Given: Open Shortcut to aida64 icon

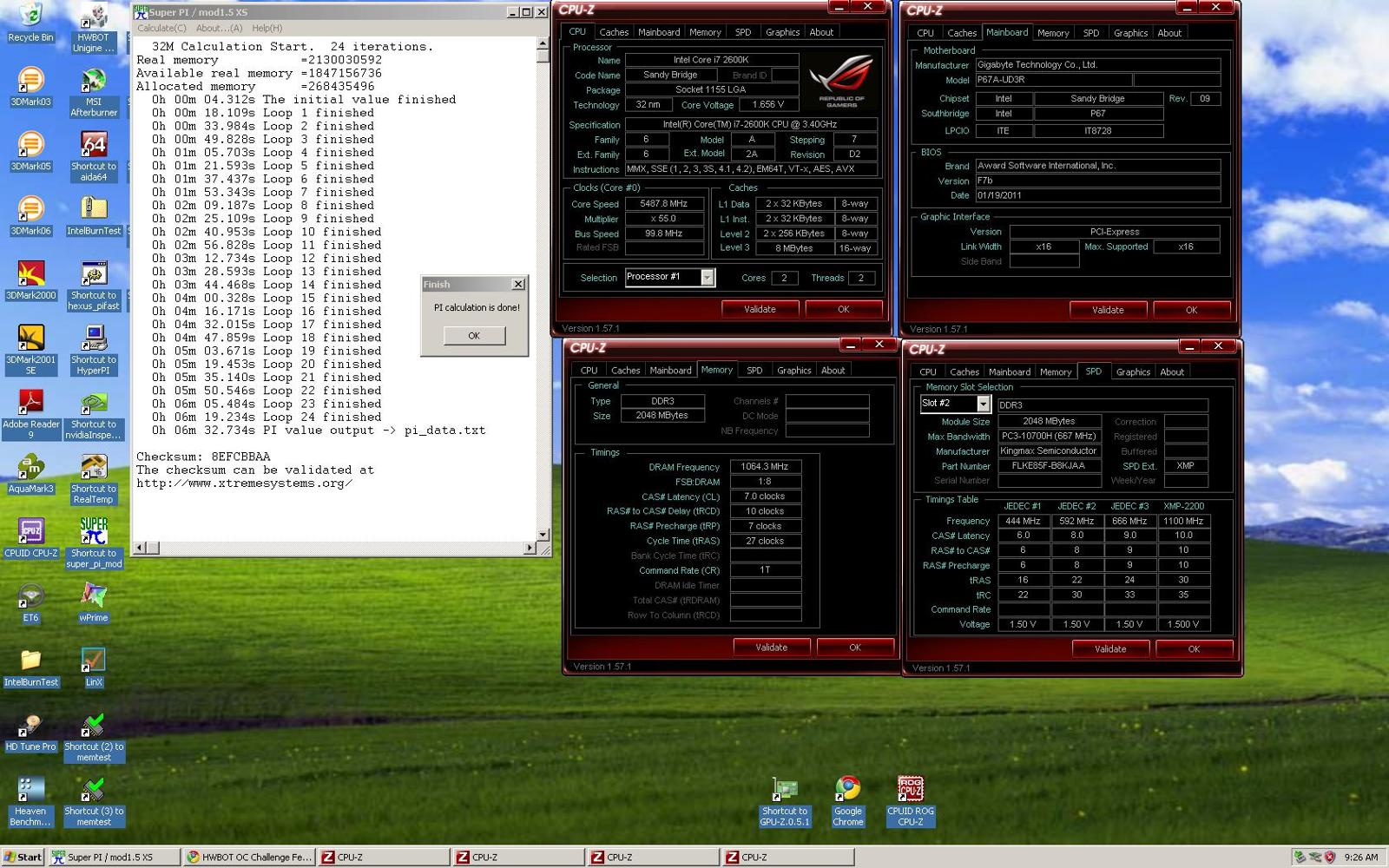Looking at the screenshot, I should [94, 156].
